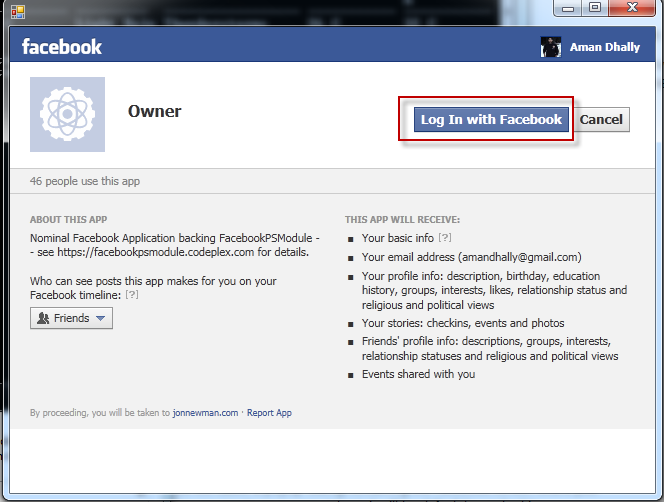
Task: Click the Events shared with you item
Action: (x=418, y=374)
